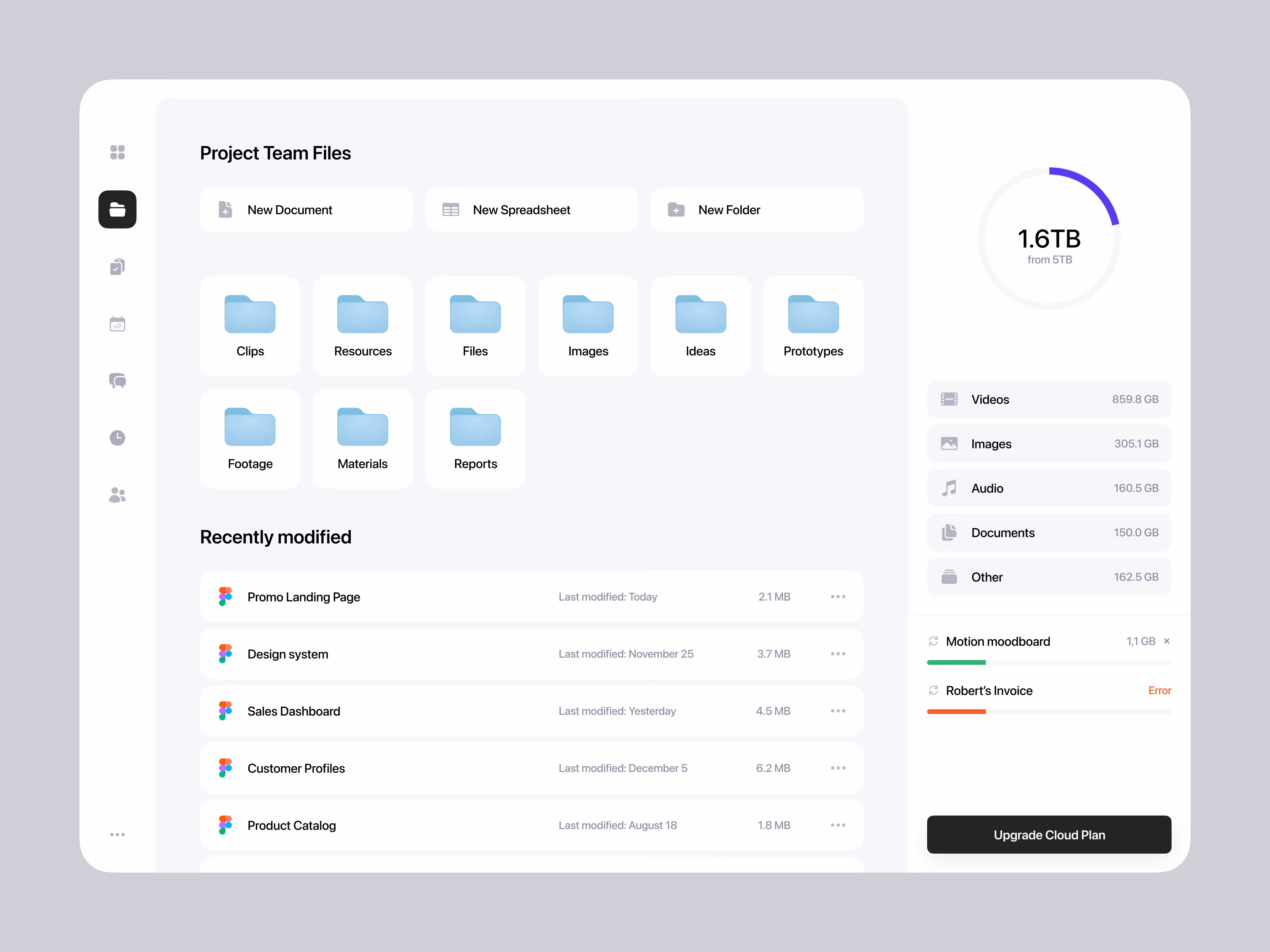Open options menu for Promo Landing Page
This screenshot has height=952, width=1270.
[x=838, y=596]
